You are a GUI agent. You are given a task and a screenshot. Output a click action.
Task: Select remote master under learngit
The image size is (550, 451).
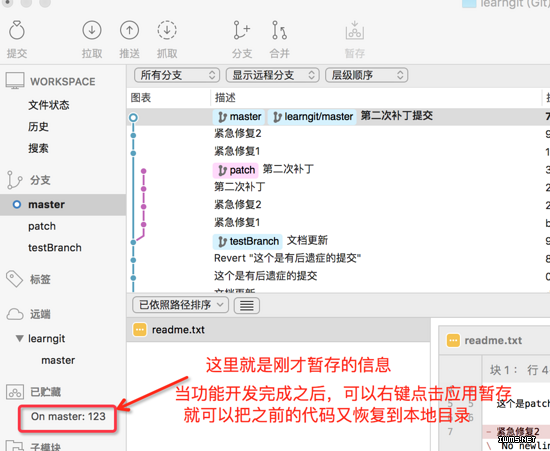(x=58, y=360)
